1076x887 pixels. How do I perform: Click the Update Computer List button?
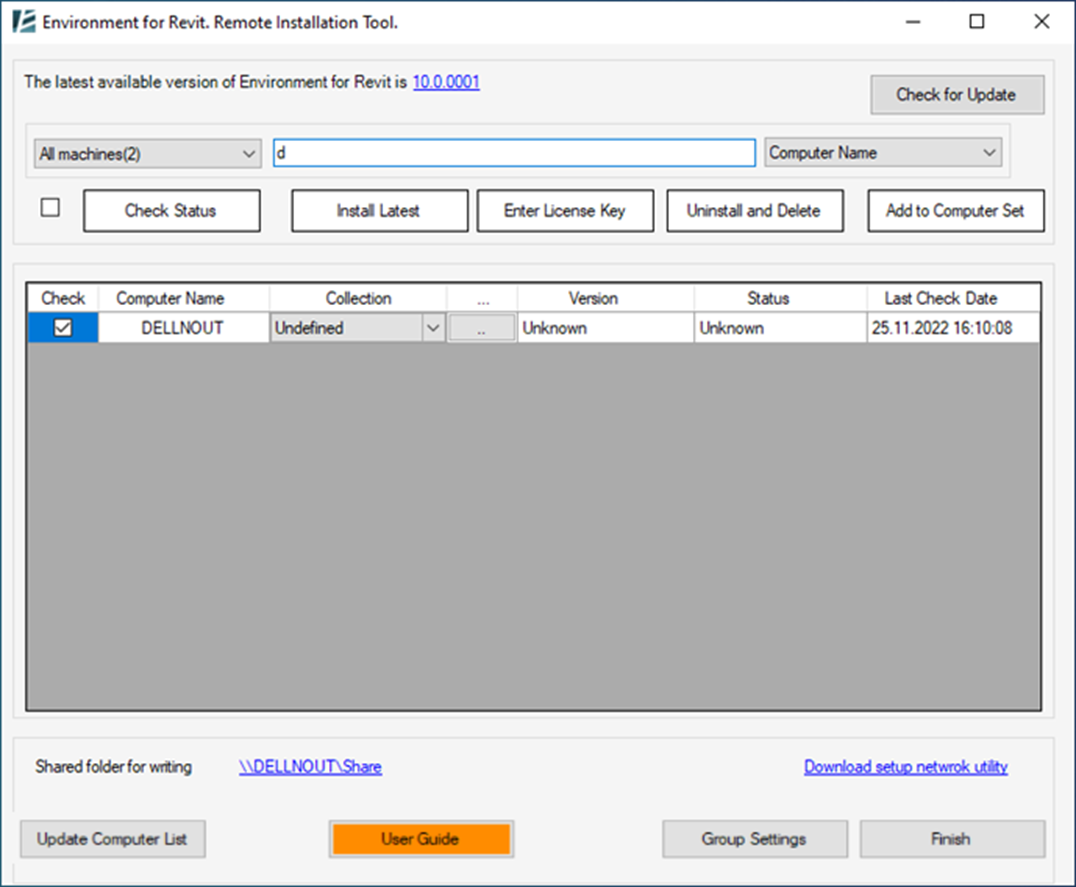(113, 839)
